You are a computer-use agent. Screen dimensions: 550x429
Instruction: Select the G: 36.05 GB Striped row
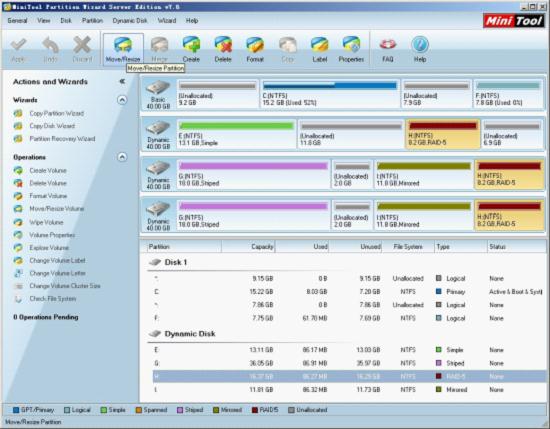(349, 363)
